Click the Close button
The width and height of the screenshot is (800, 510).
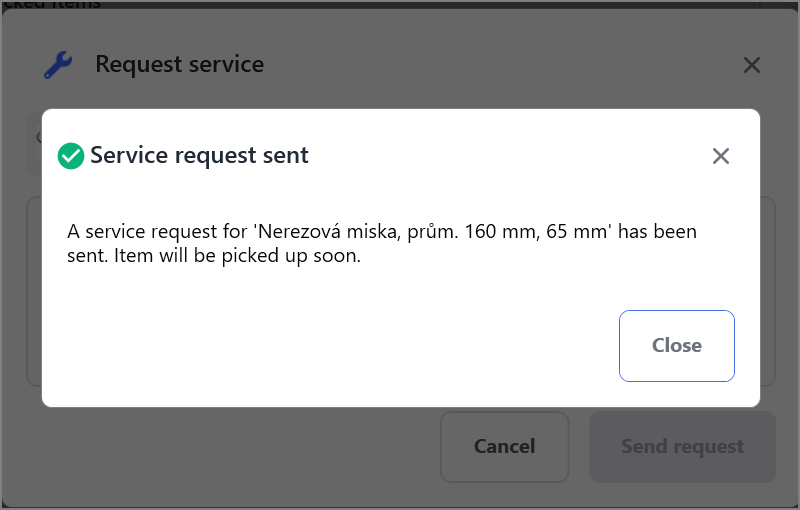677,346
